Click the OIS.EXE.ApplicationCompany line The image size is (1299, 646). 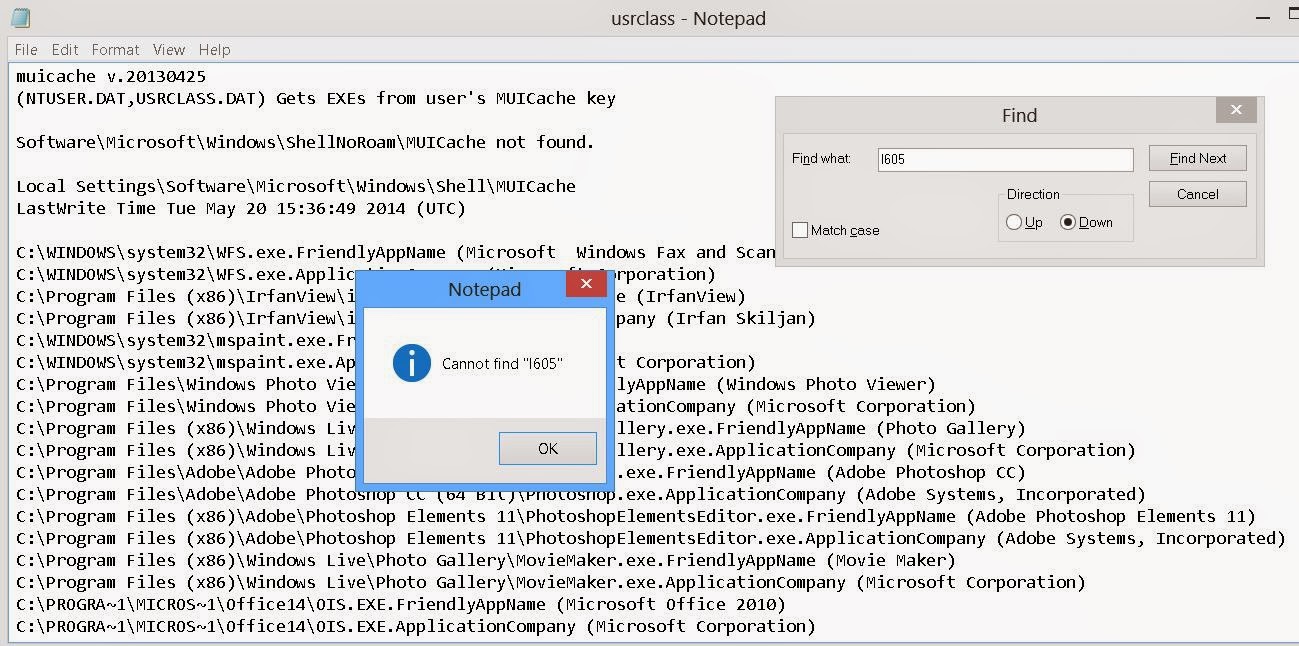click(x=416, y=626)
